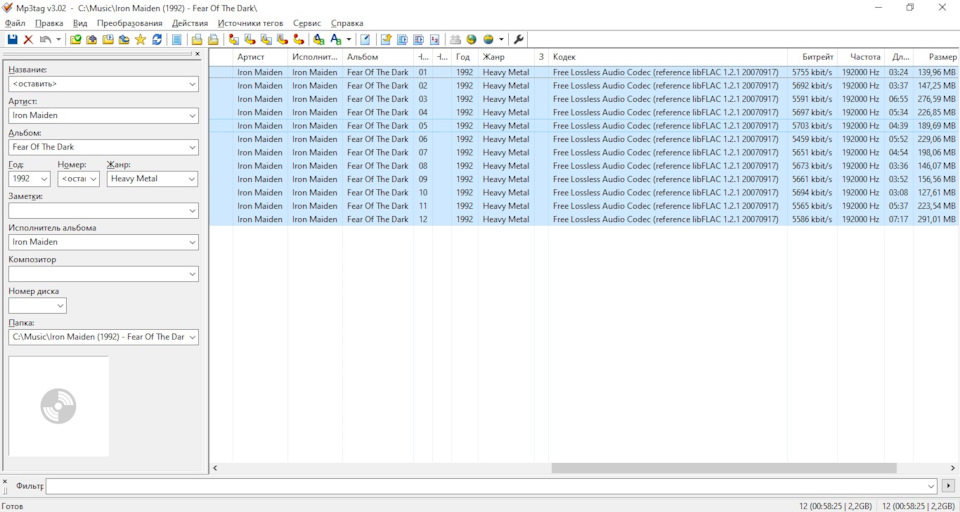Open the Сервис menu
The width and height of the screenshot is (960, 512).
(x=307, y=23)
